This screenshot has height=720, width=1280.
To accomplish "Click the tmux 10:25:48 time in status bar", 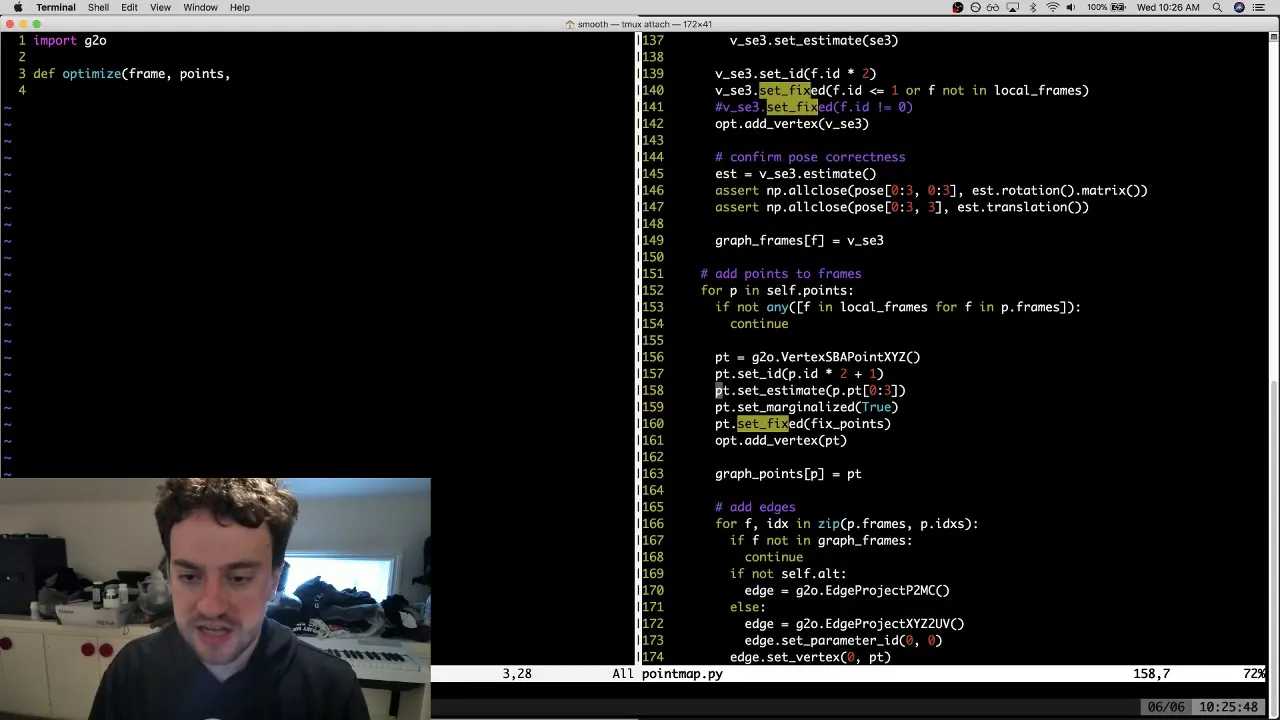I will (x=1228, y=707).
